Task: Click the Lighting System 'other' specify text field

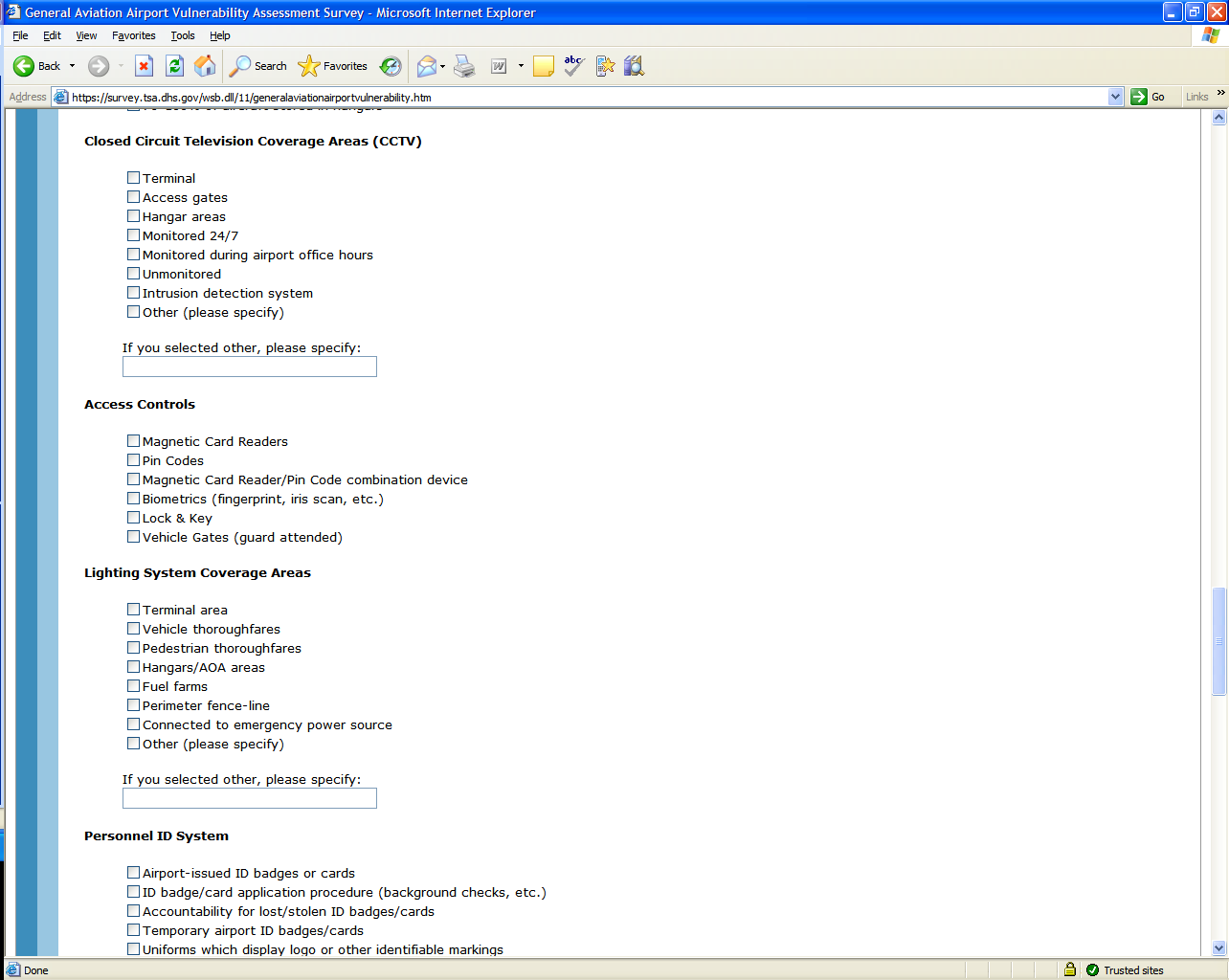Action: [x=250, y=798]
